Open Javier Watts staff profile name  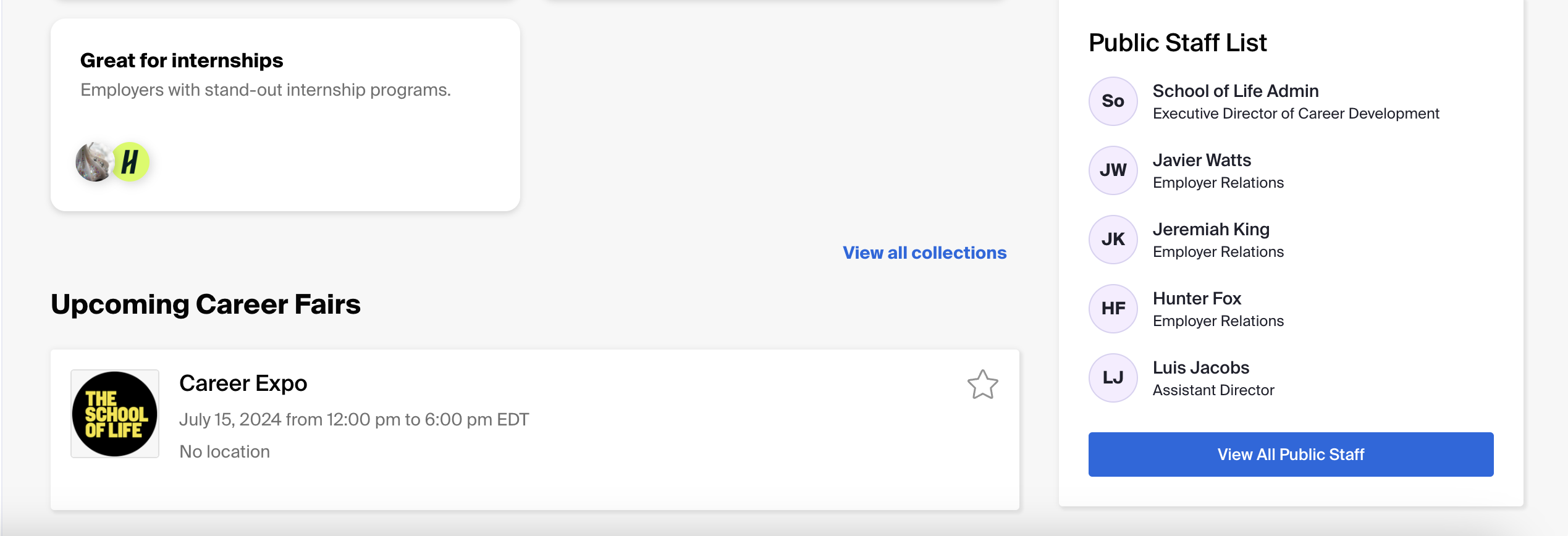(1202, 160)
